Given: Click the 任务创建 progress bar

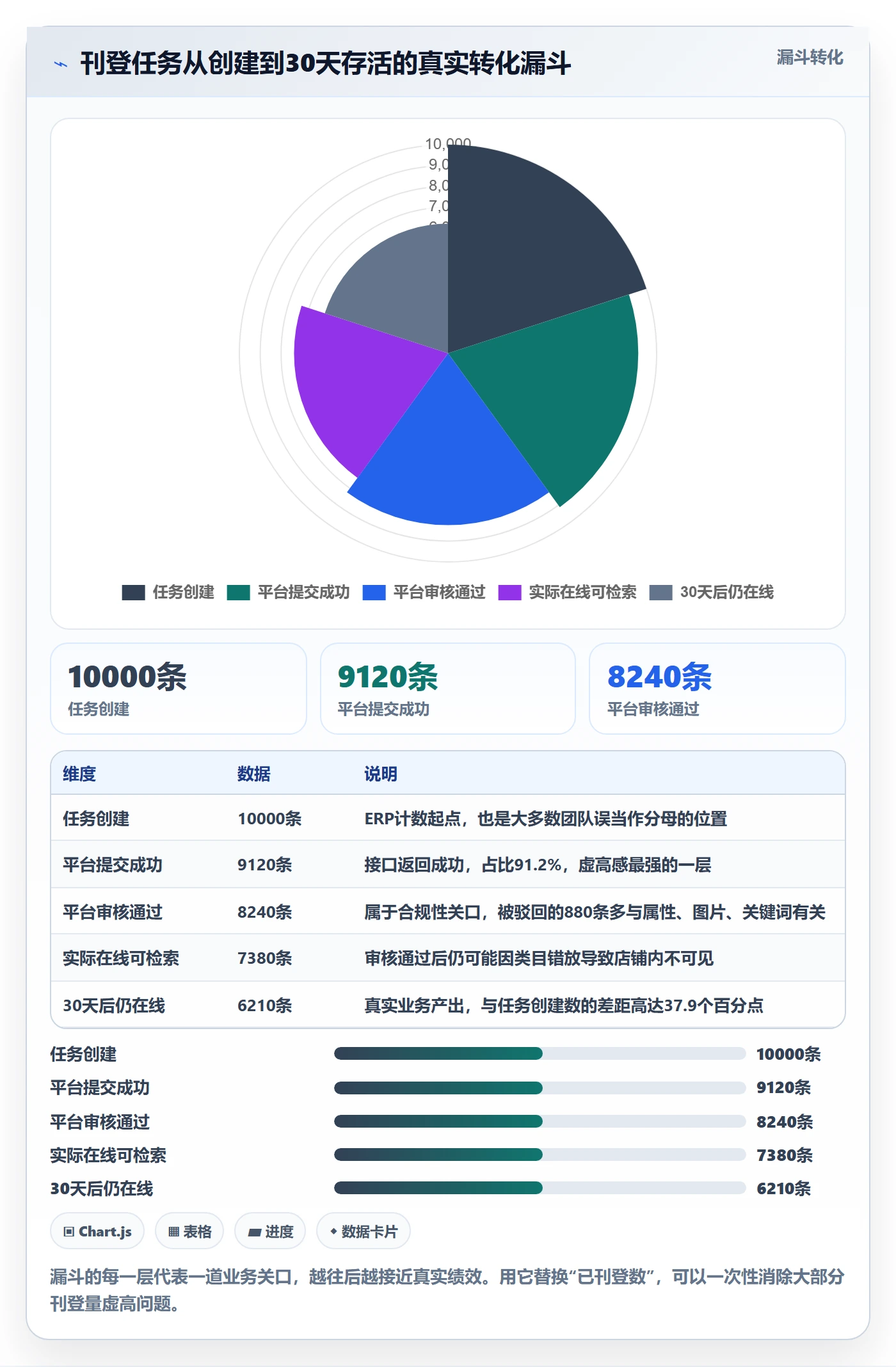Looking at the screenshot, I should [540, 1053].
